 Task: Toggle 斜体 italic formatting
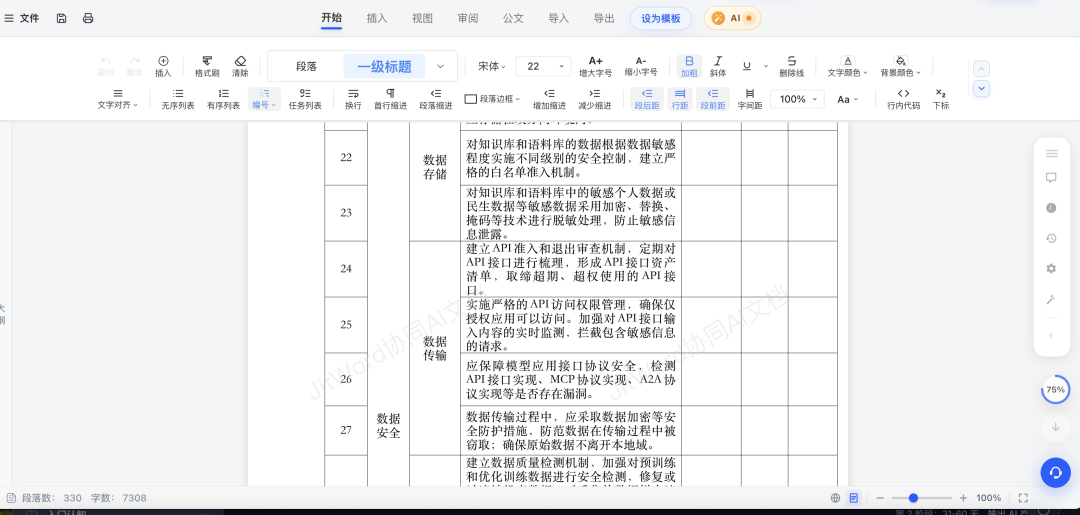click(718, 66)
